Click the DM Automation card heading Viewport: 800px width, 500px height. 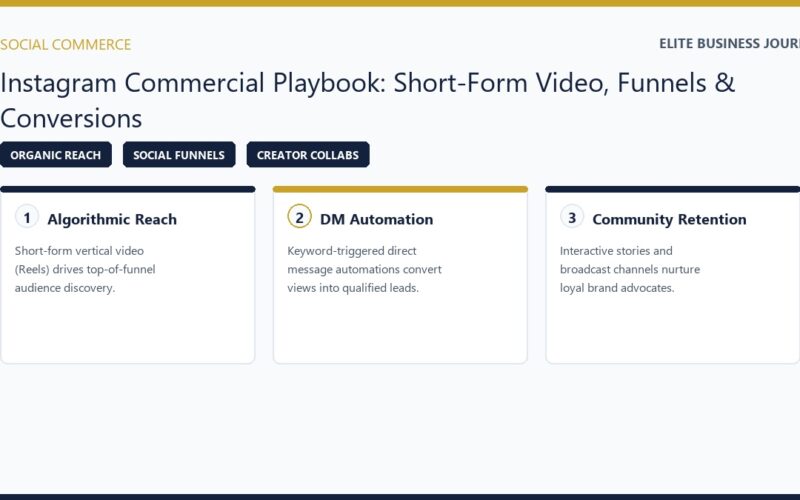pyautogui.click(x=377, y=219)
